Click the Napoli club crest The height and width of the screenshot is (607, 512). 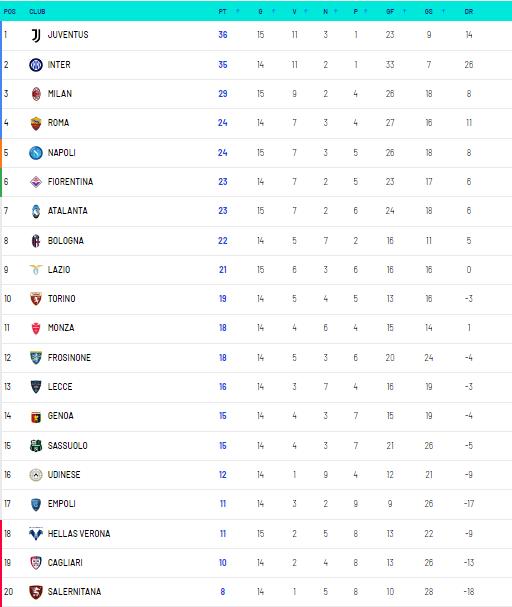click(36, 153)
